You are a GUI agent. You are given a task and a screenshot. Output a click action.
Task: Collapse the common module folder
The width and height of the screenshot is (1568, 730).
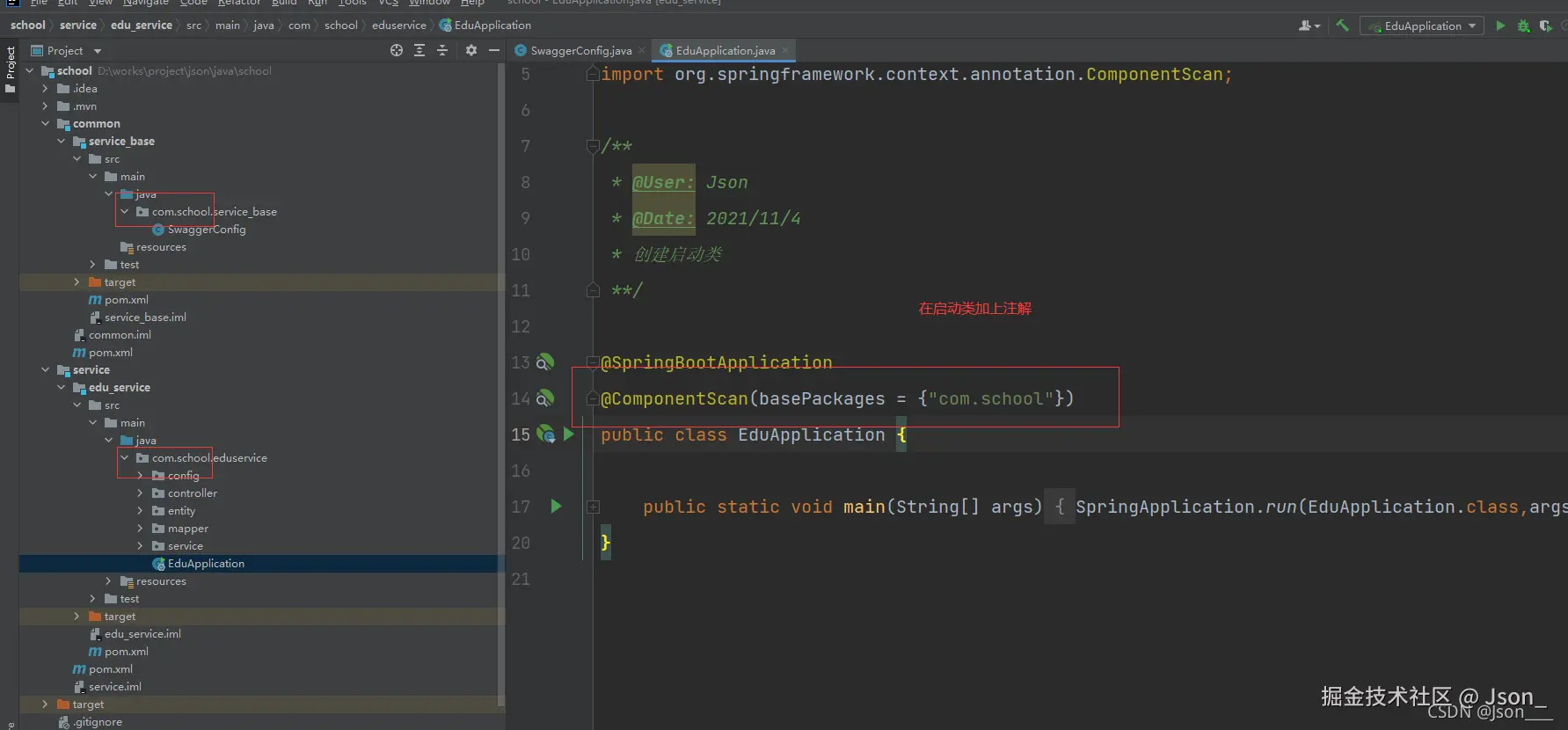45,124
